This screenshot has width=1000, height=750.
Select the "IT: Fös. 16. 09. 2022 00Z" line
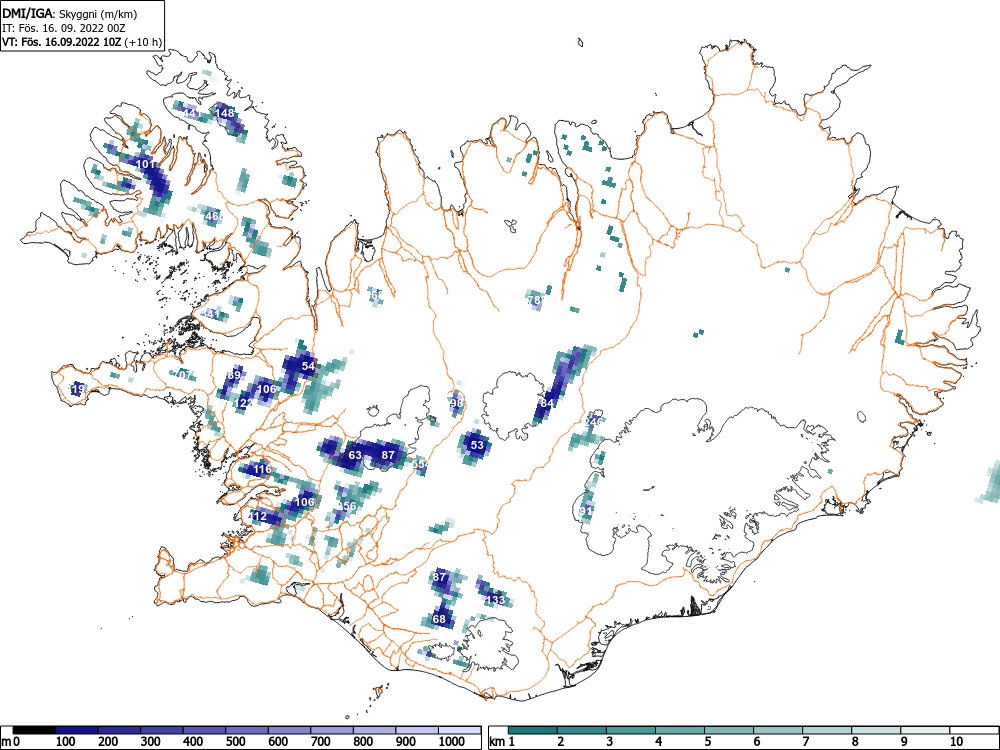click(62, 28)
